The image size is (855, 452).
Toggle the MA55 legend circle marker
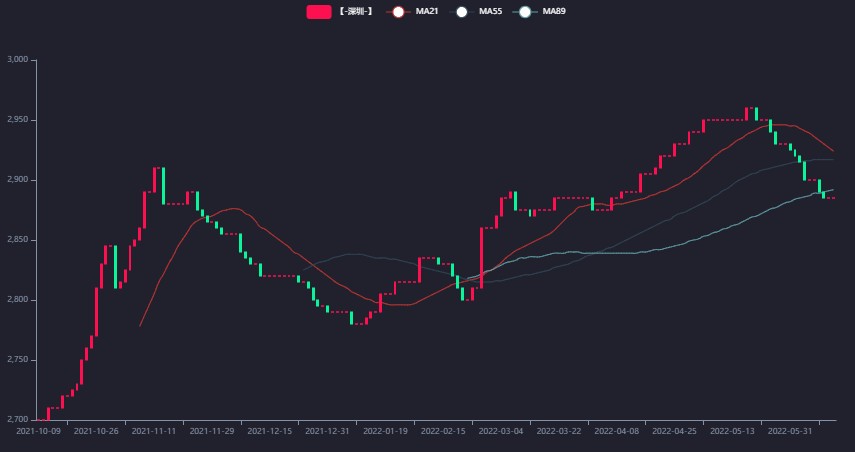(x=461, y=12)
